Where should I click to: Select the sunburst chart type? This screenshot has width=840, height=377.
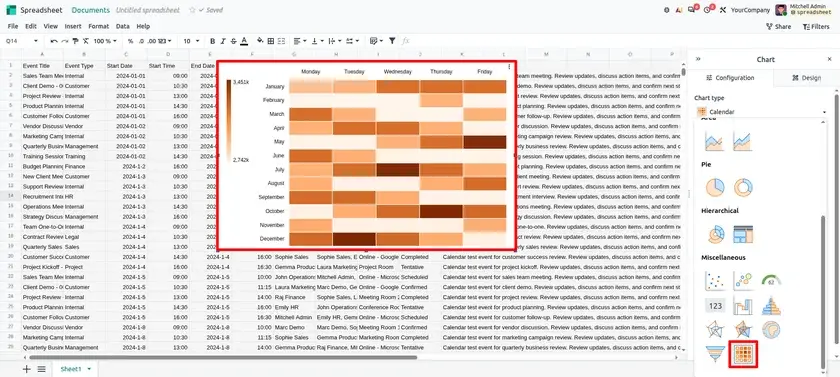[x=715, y=234]
